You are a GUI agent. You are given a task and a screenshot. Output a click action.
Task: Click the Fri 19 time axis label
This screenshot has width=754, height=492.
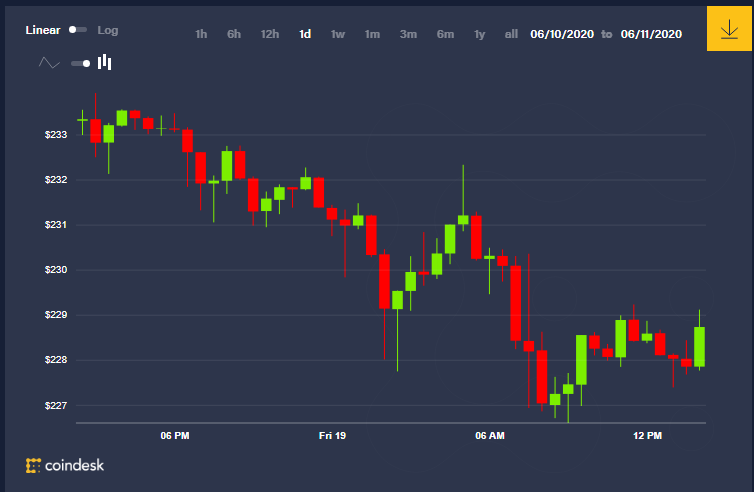coord(332,436)
